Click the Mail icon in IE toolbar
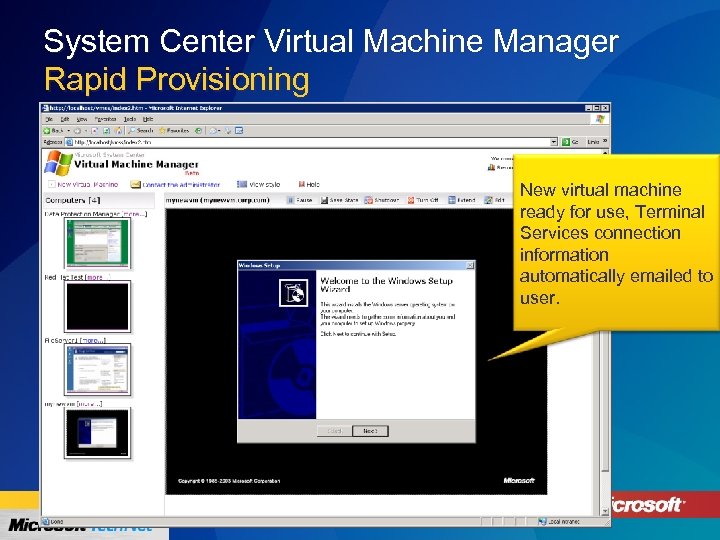The width and height of the screenshot is (720, 540). tap(213, 131)
